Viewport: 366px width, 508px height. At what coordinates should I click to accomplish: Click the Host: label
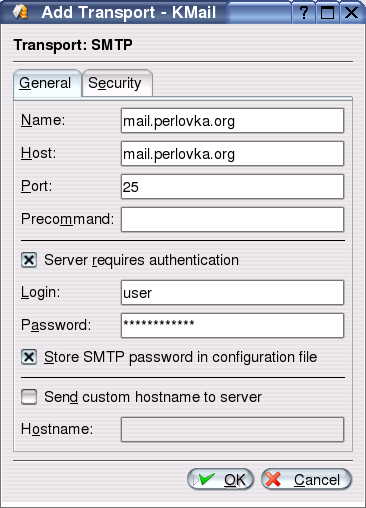(39, 153)
